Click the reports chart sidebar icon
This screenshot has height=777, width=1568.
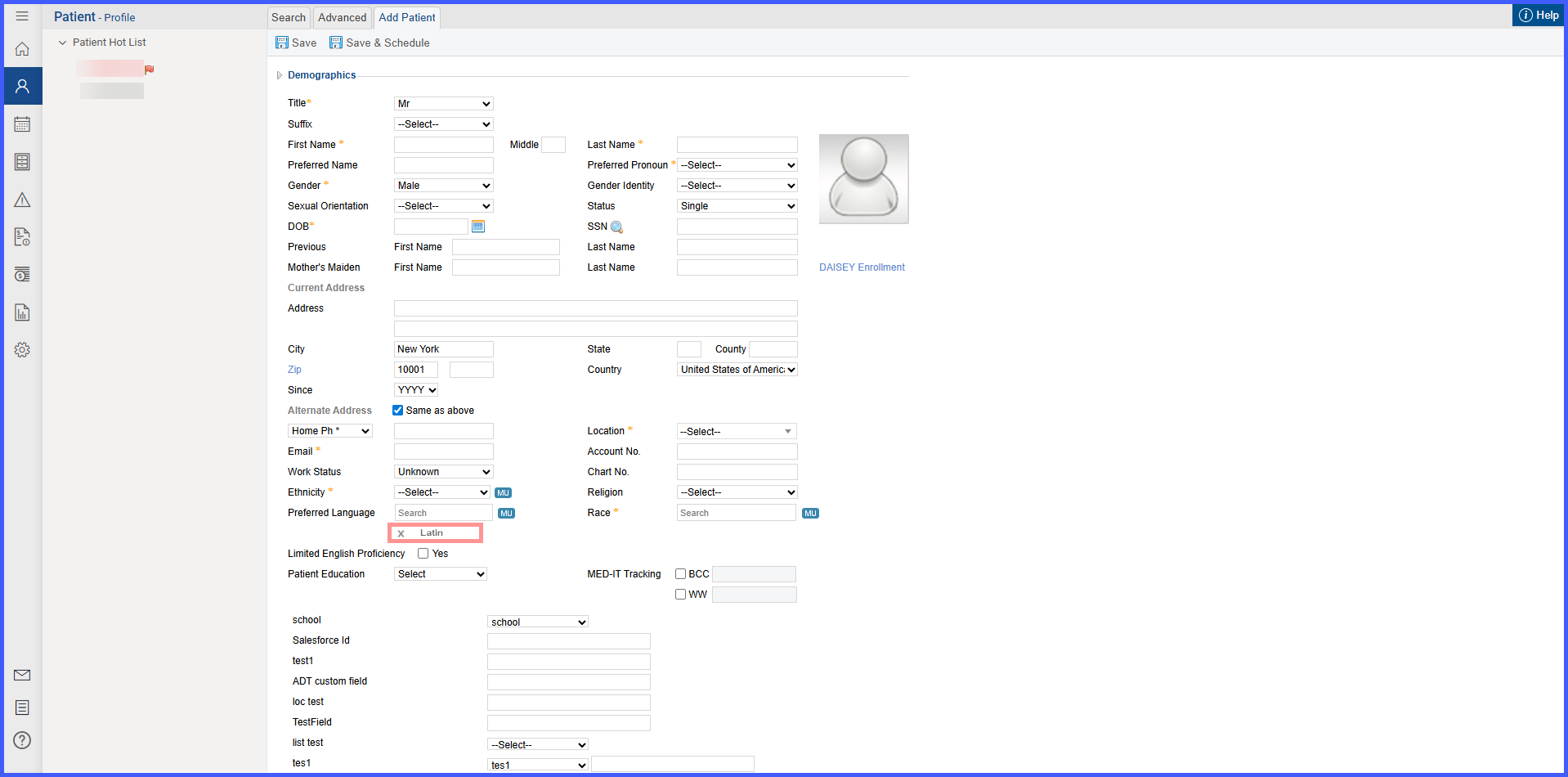22,312
